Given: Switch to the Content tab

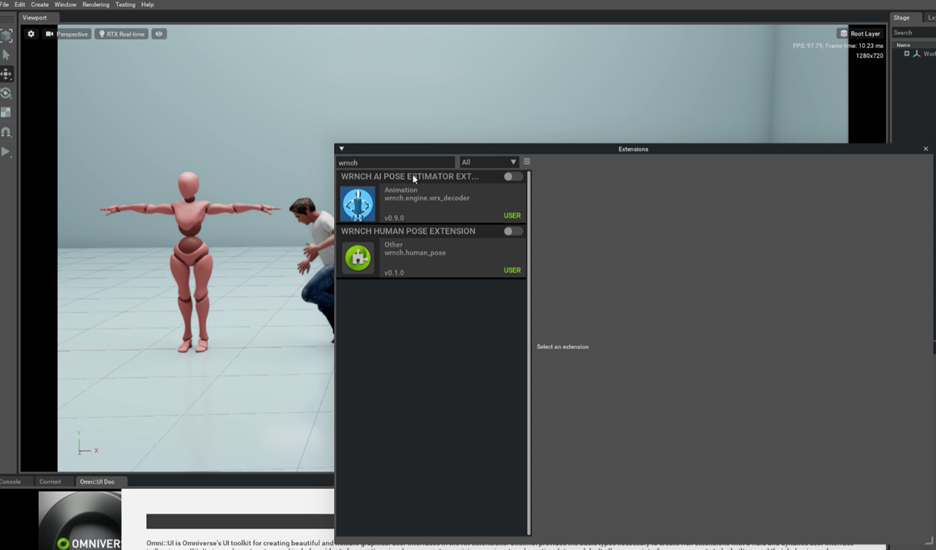Looking at the screenshot, I should click(x=50, y=482).
